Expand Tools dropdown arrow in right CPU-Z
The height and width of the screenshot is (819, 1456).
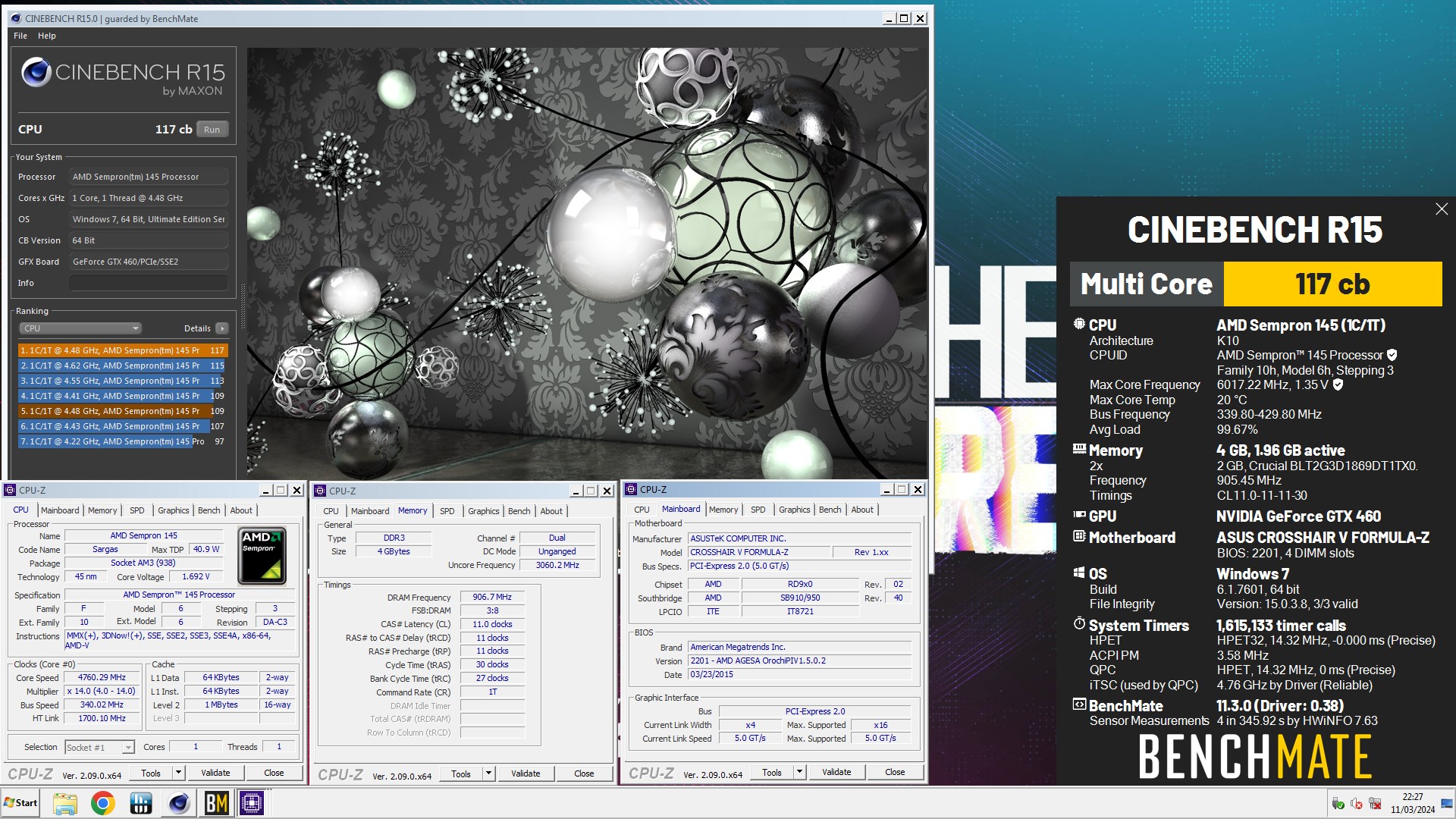click(799, 772)
